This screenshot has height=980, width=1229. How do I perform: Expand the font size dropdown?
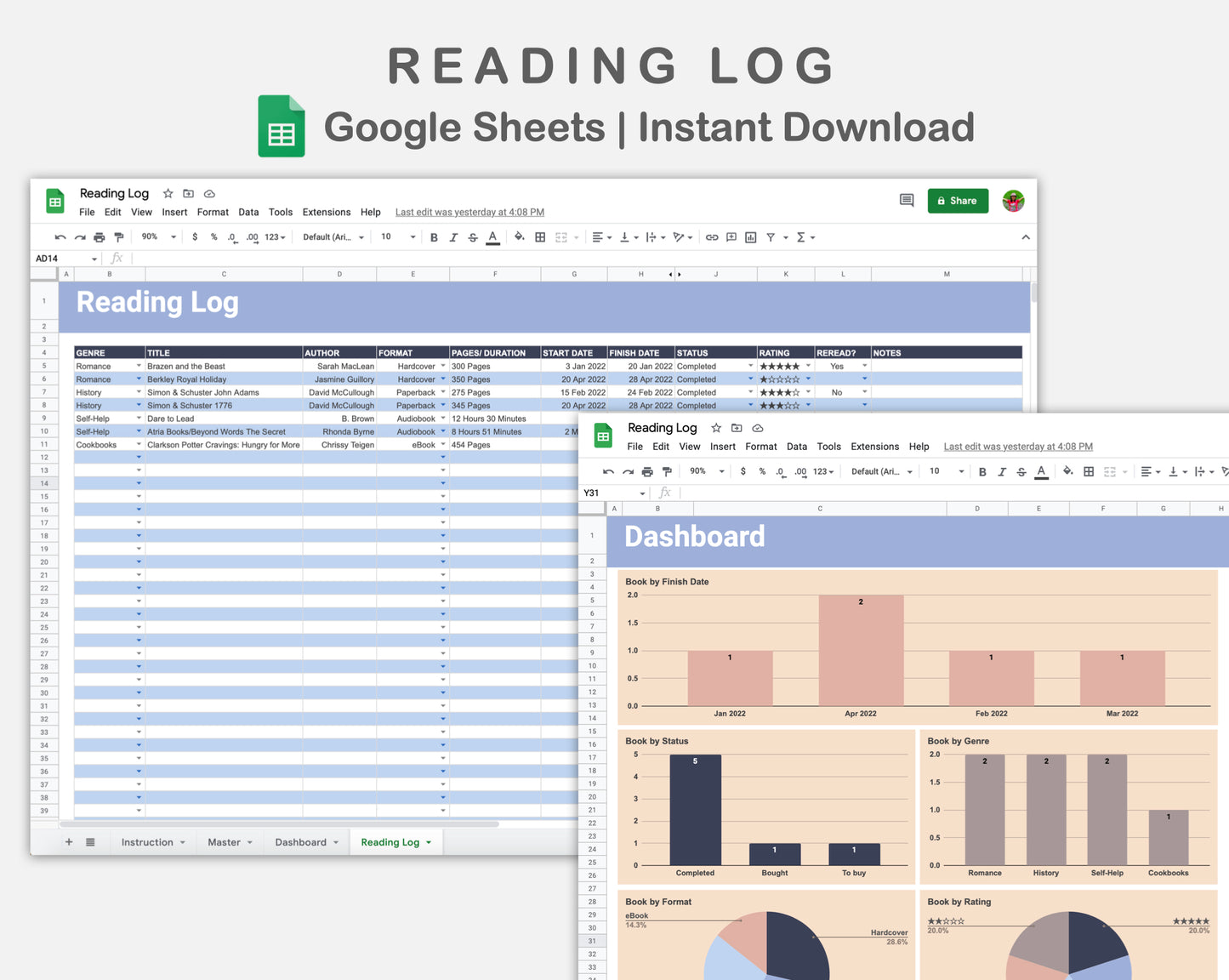tap(412, 236)
